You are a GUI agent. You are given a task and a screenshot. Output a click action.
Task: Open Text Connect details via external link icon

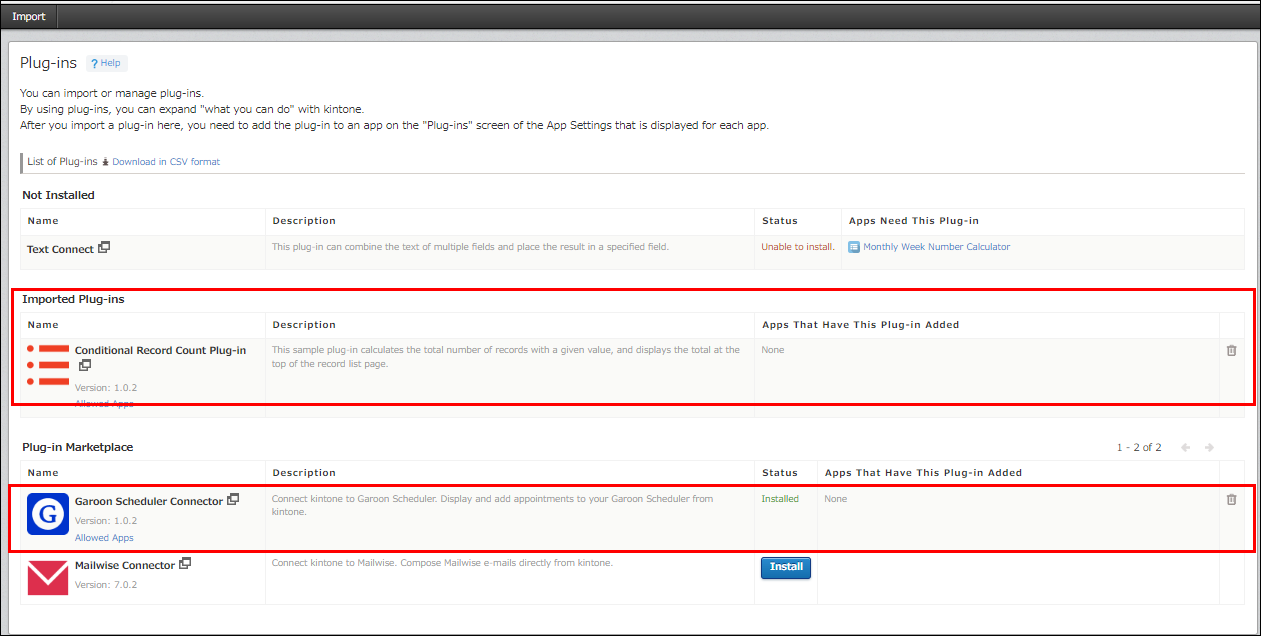(x=103, y=245)
